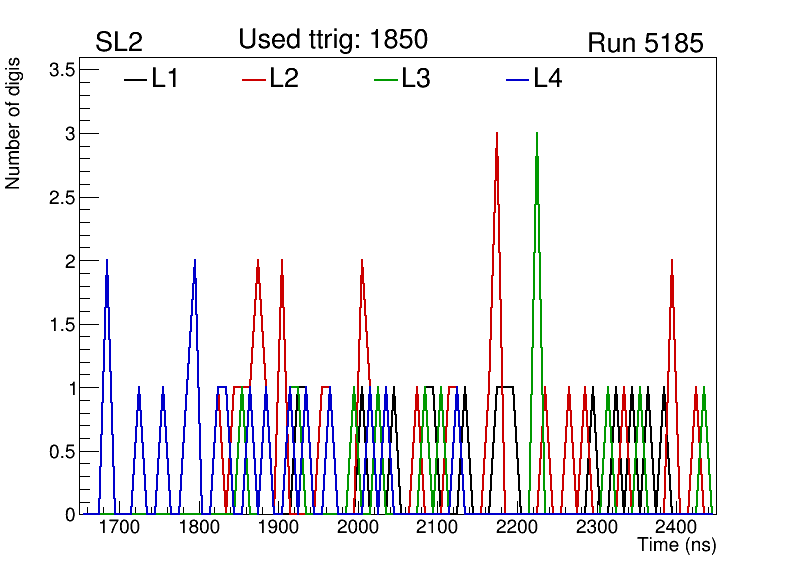Click the 'Time (ns)' x-axis title

[x=677, y=546]
